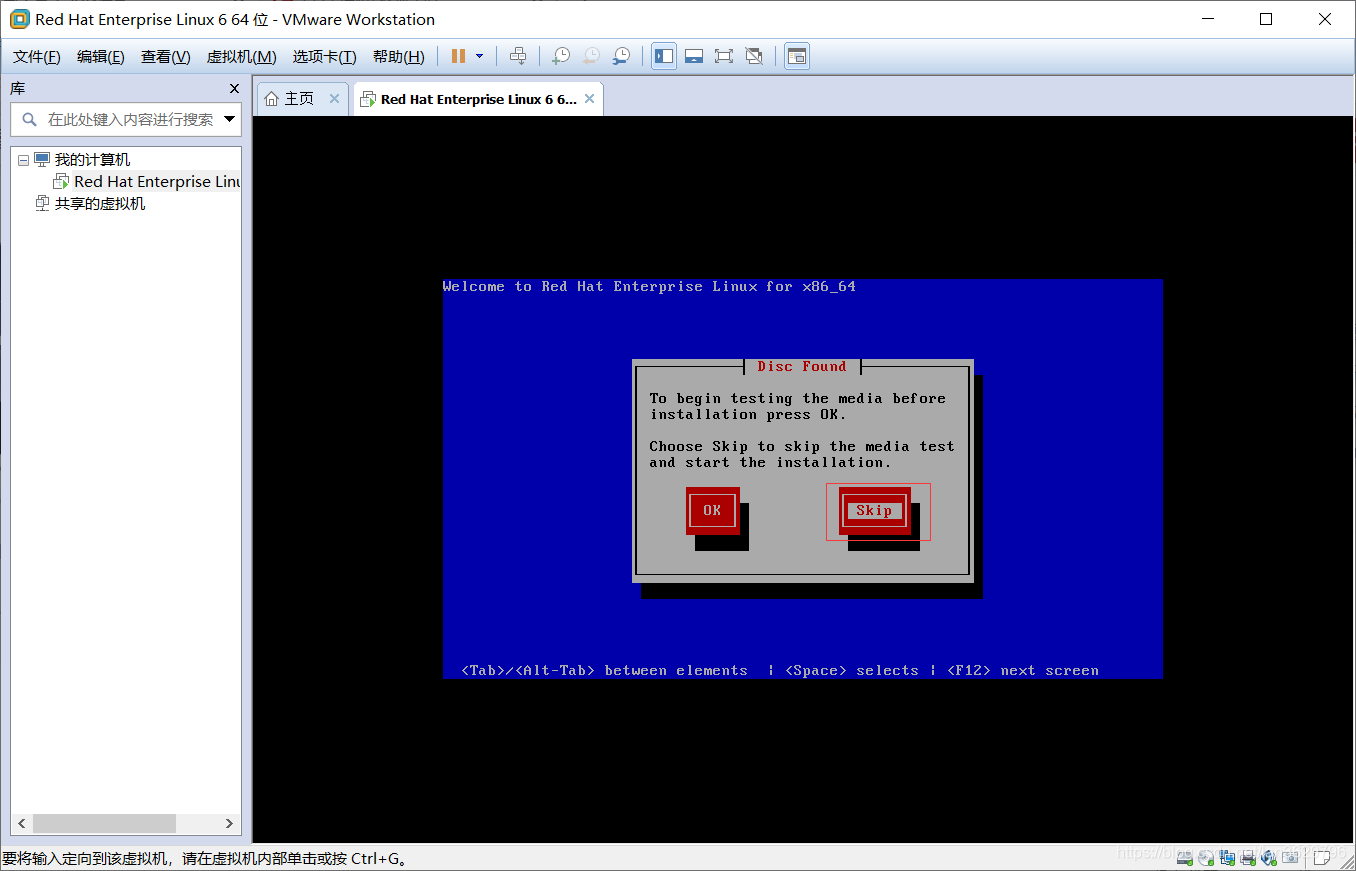Click the printer status bar icon
The image size is (1356, 871).
click(x=1248, y=858)
